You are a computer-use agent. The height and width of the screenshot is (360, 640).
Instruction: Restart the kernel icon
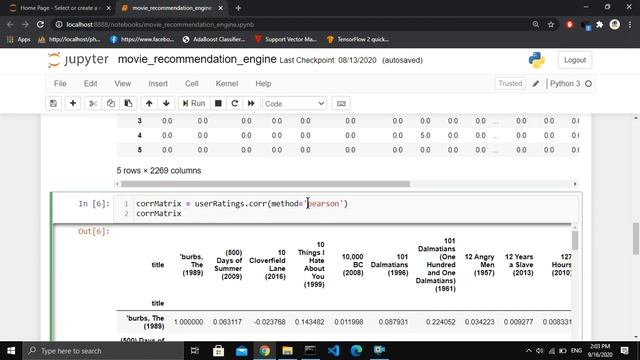pos(235,104)
